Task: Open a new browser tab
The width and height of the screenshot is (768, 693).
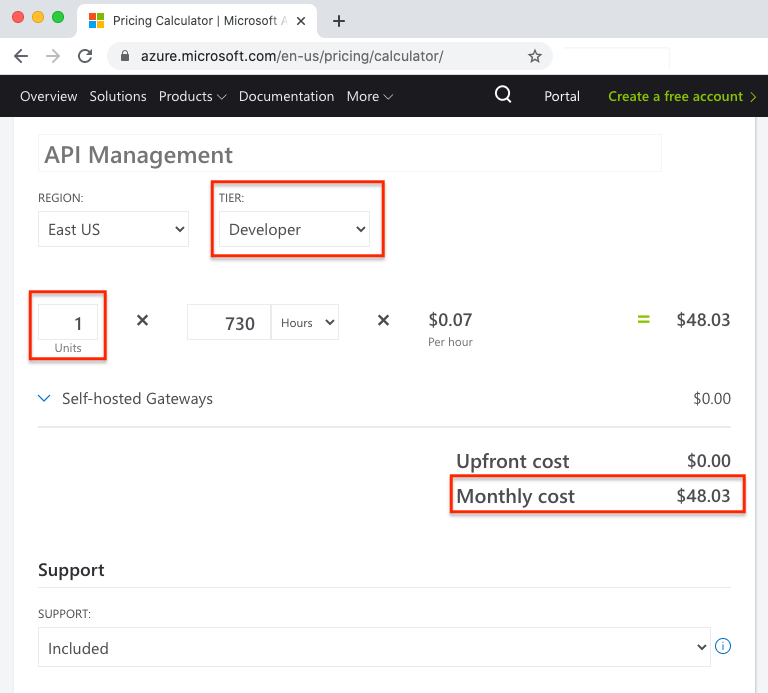Action: tap(338, 21)
